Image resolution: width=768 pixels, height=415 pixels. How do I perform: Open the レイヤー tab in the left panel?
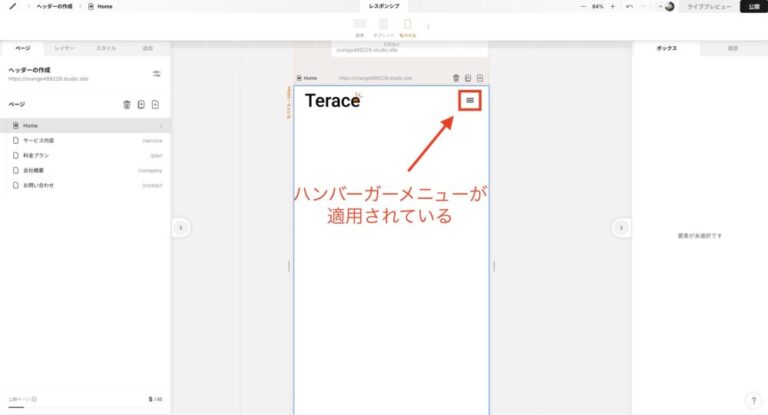[x=64, y=48]
